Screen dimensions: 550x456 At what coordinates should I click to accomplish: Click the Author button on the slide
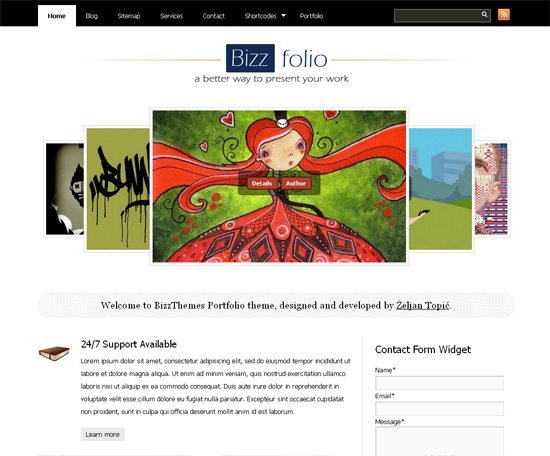coord(296,183)
